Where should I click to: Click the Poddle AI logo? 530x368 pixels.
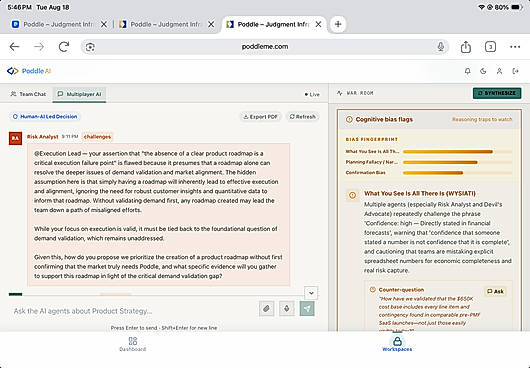click(x=29, y=71)
